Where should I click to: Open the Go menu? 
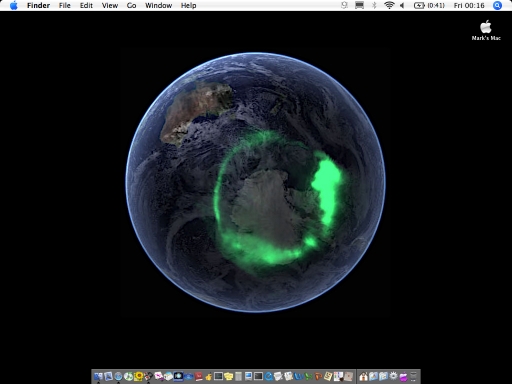coord(131,5)
